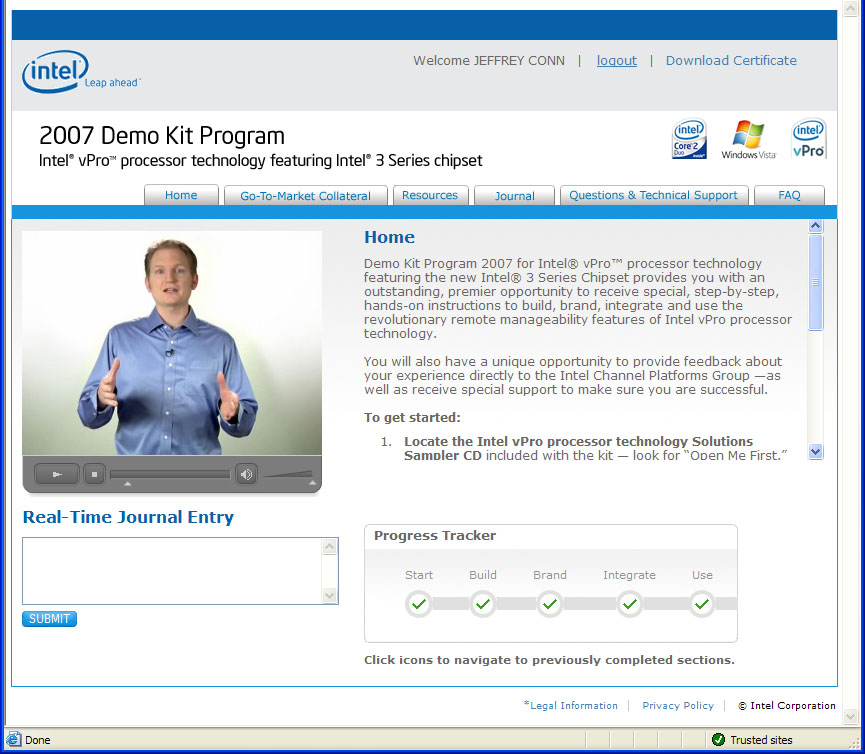865x754 pixels.
Task: Click the journal textbox scroll up arrow
Action: pyautogui.click(x=329, y=547)
